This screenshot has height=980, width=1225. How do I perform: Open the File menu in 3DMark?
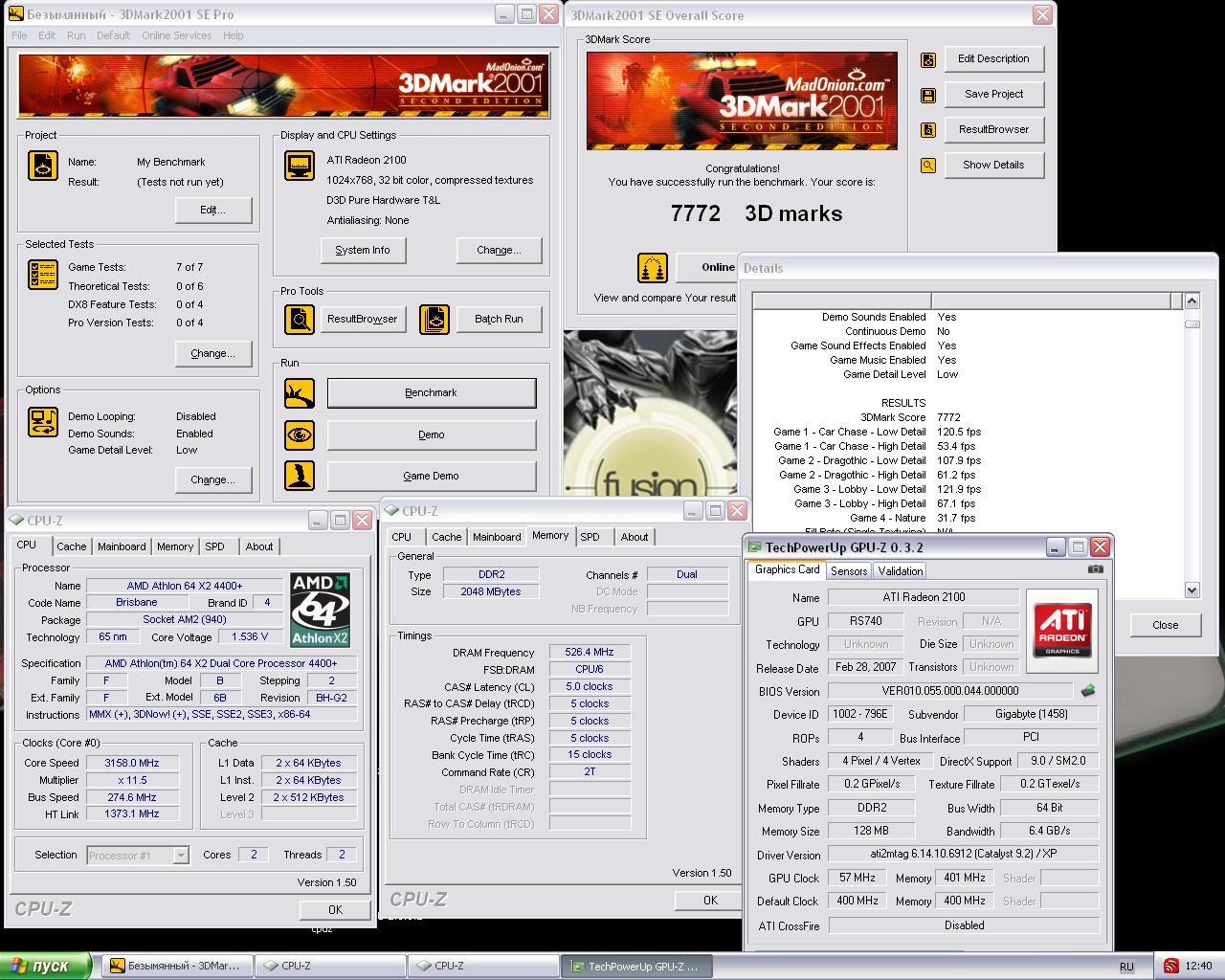pyautogui.click(x=19, y=35)
